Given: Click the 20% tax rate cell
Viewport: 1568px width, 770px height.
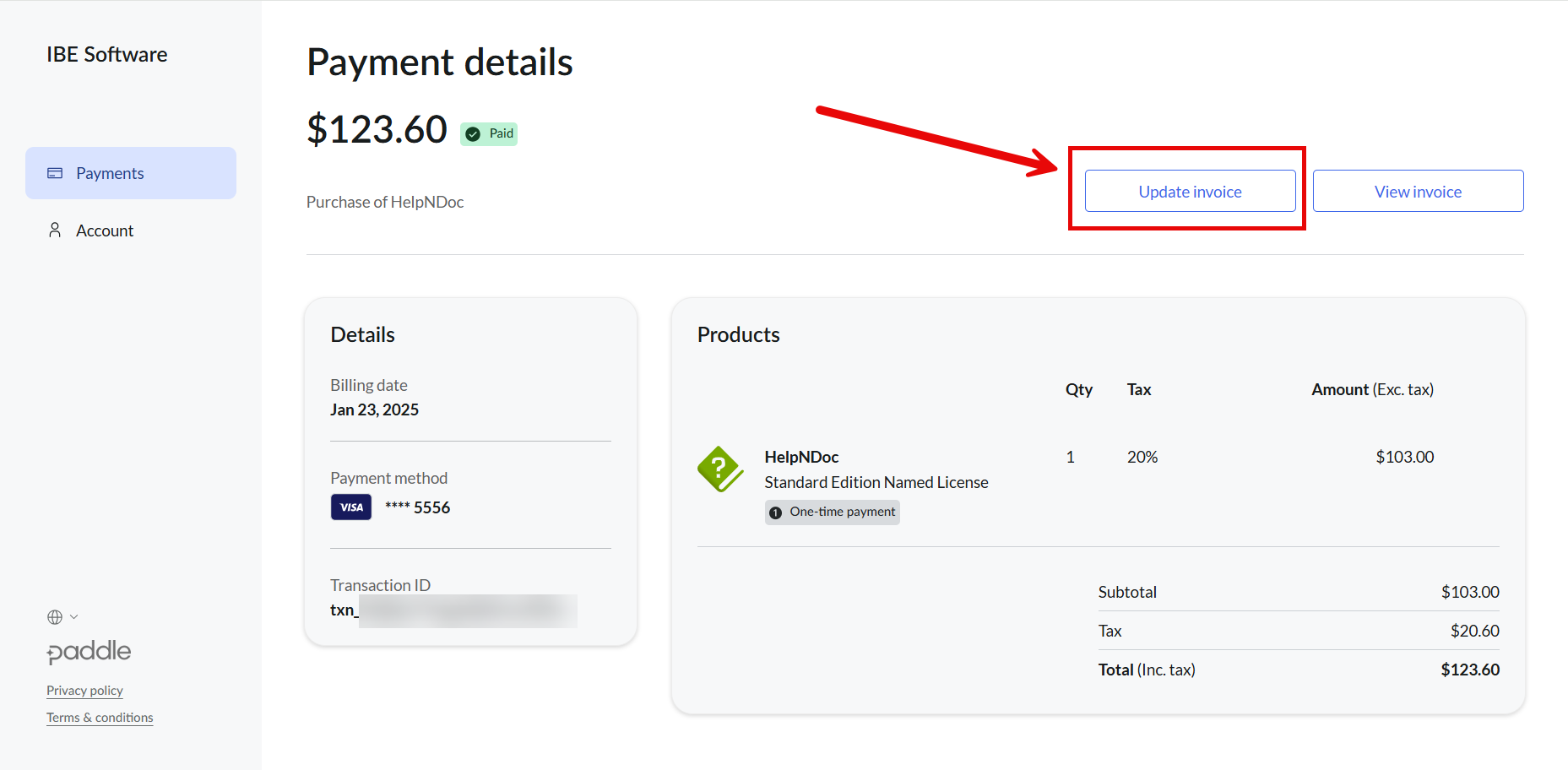Looking at the screenshot, I should (x=1142, y=457).
